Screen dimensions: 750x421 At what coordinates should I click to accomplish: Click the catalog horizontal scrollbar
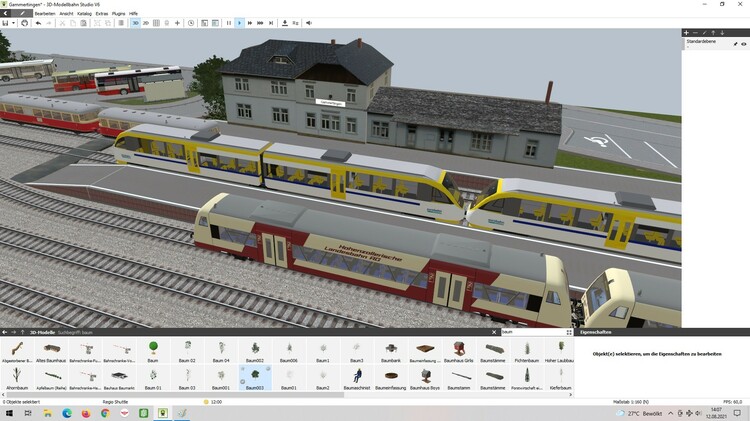coord(175,395)
